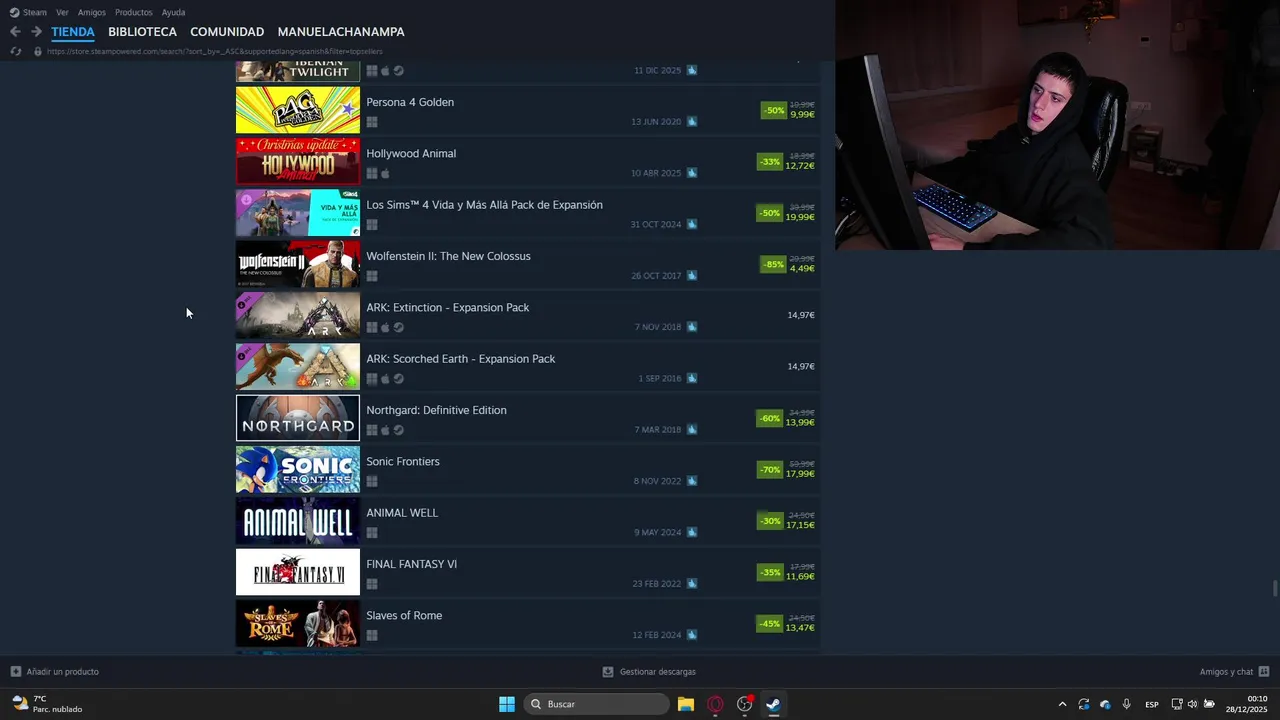Click review icon on Persona 4 Golden row
1280x720 pixels.
[692, 122]
